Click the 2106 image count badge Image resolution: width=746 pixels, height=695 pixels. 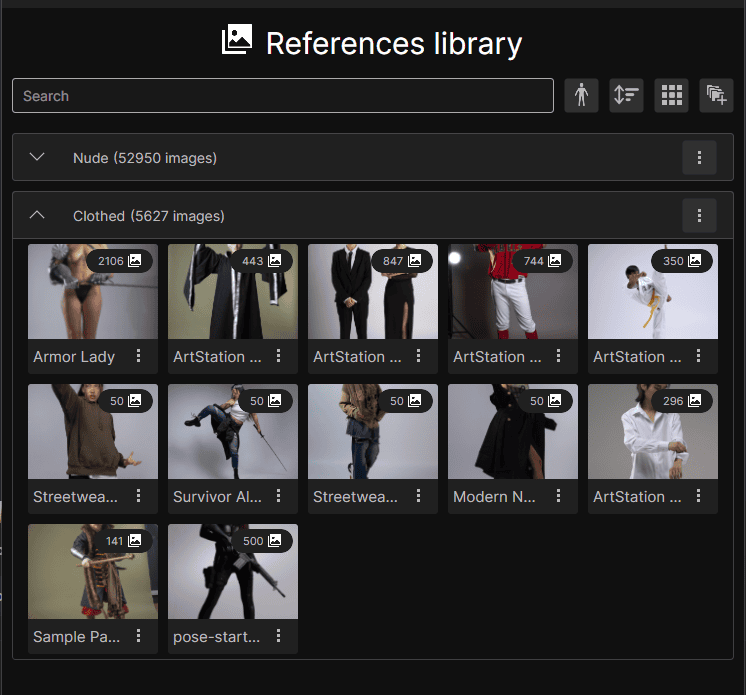120,261
